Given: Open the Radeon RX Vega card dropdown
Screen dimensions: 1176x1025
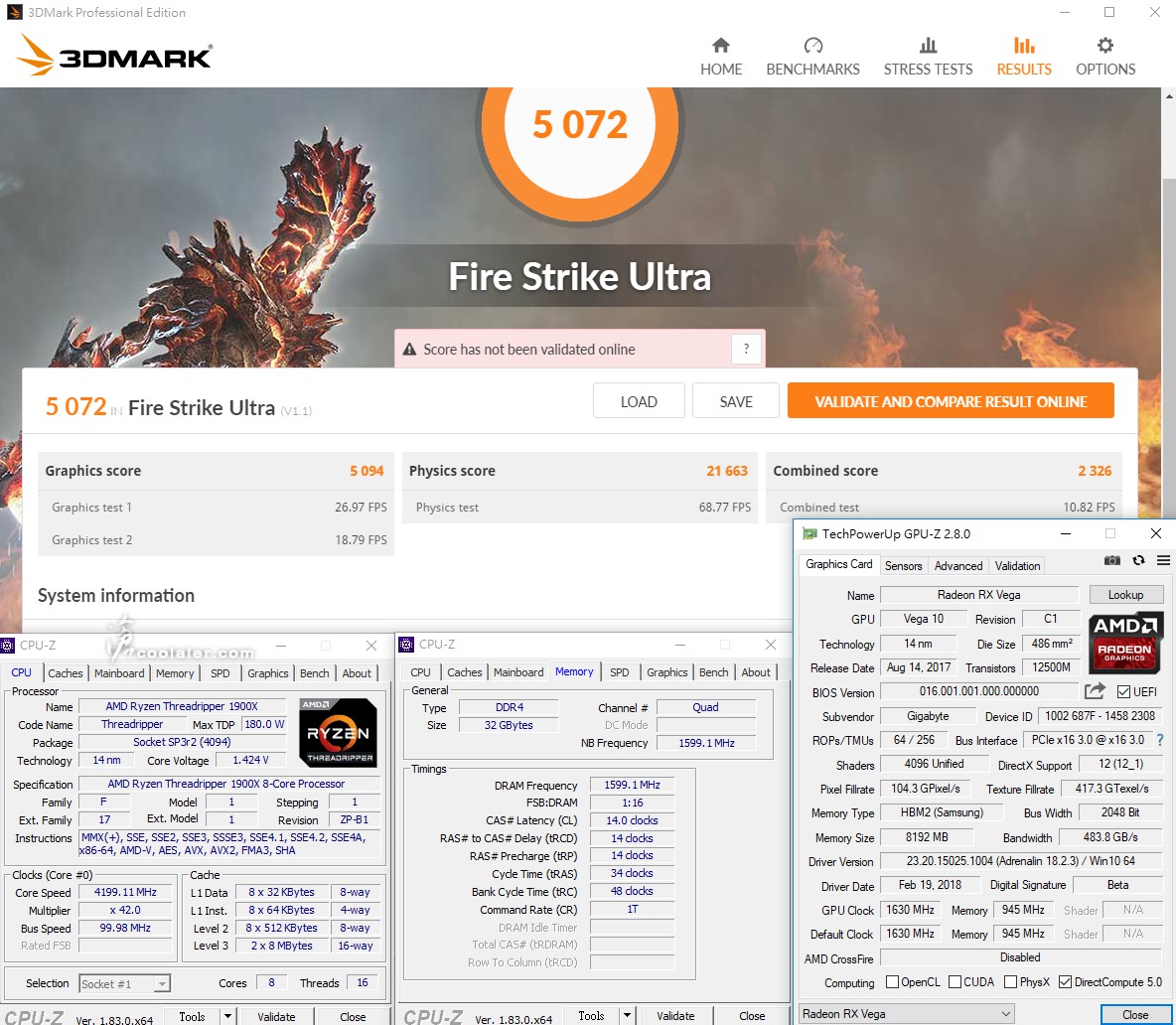Looking at the screenshot, I should click(x=907, y=1014).
